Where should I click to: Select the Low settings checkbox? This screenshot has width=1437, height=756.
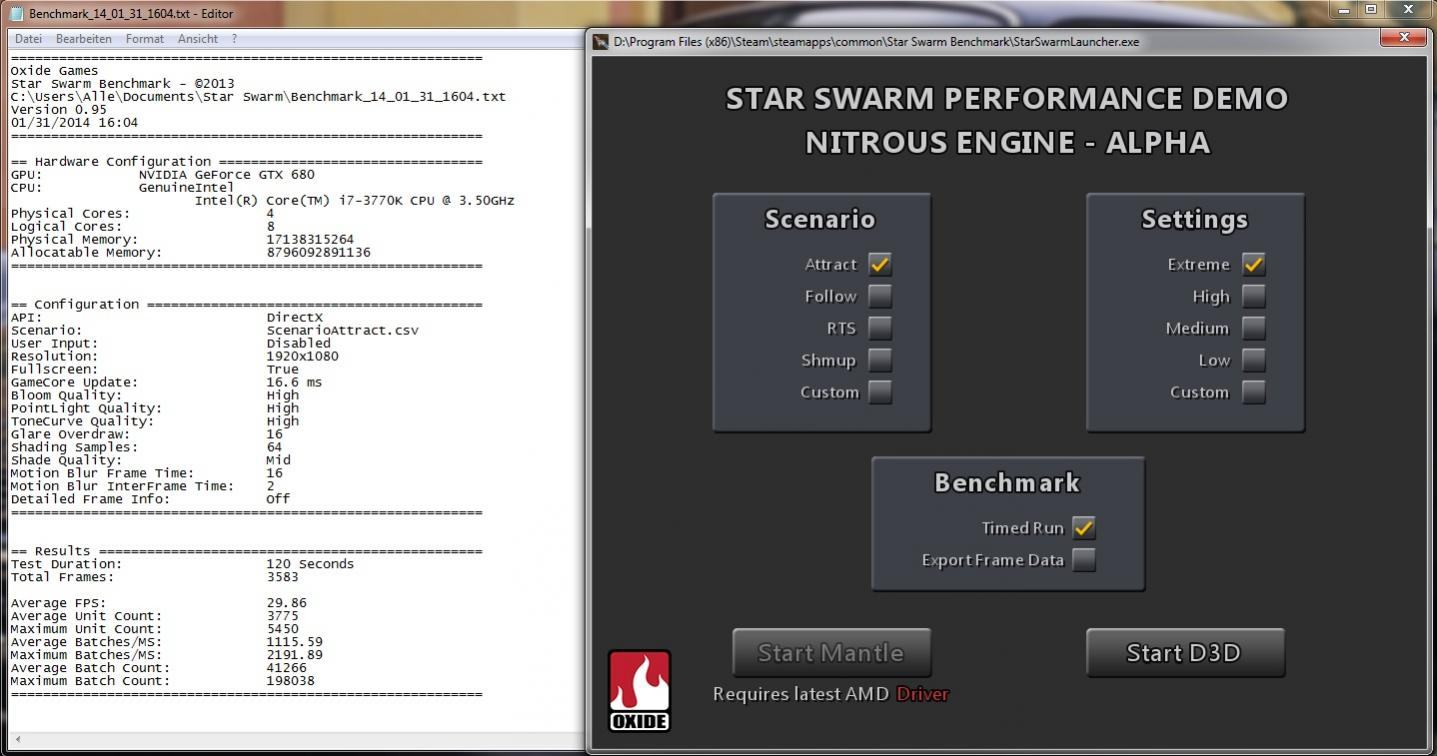(x=1254, y=360)
